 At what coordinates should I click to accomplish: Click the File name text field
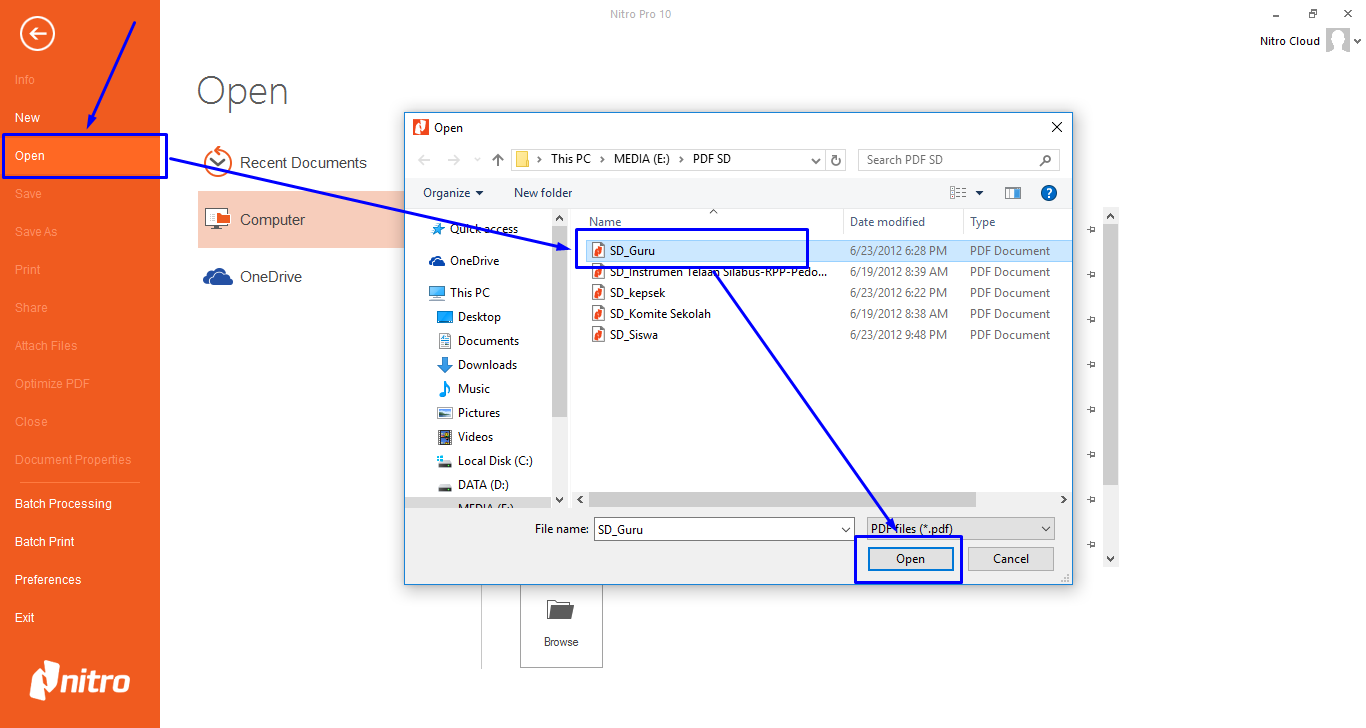714,529
